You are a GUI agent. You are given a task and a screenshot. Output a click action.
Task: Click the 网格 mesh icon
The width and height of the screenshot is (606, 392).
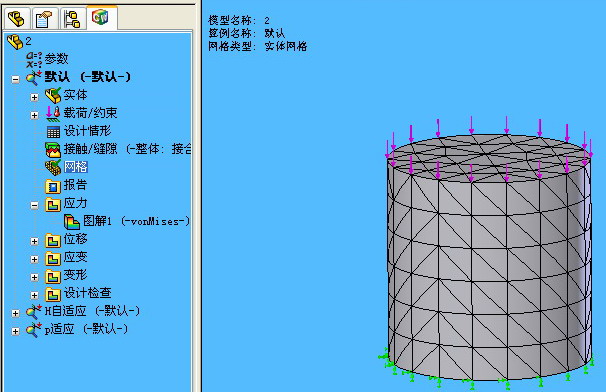point(53,167)
